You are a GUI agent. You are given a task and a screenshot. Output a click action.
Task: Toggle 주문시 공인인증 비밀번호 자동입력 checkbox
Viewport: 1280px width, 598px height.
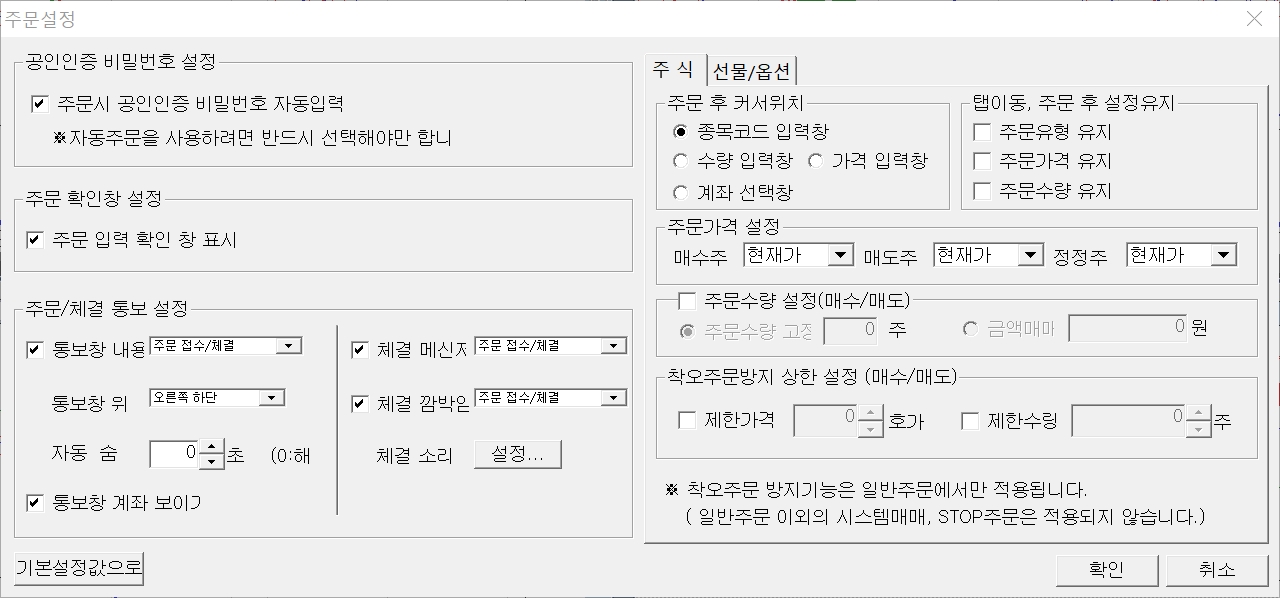pyautogui.click(x=40, y=103)
